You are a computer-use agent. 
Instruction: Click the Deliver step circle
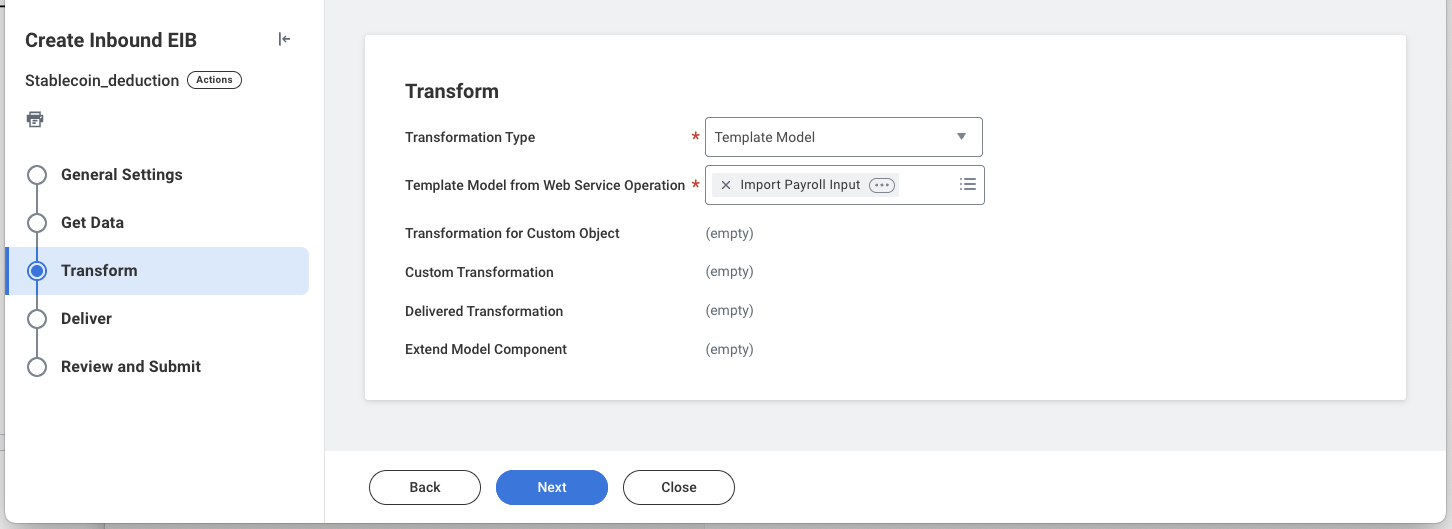click(37, 319)
